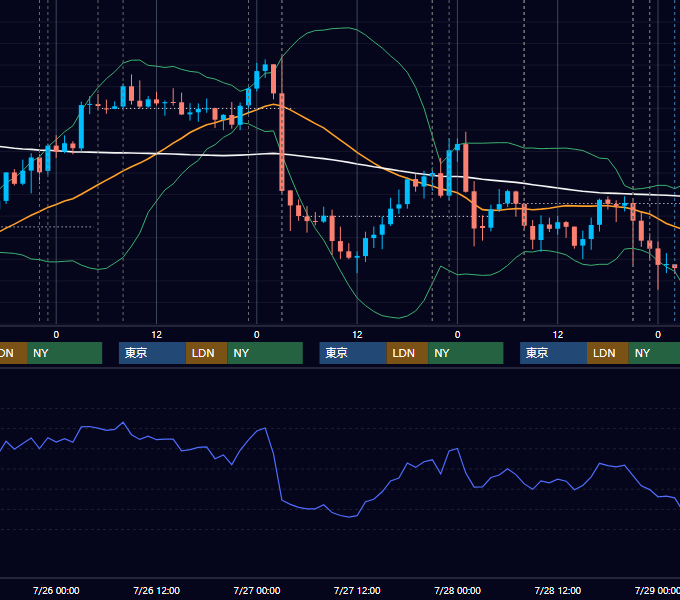
Task: Select the NY session block spanning 7/26 00:00
Action: pos(64,353)
